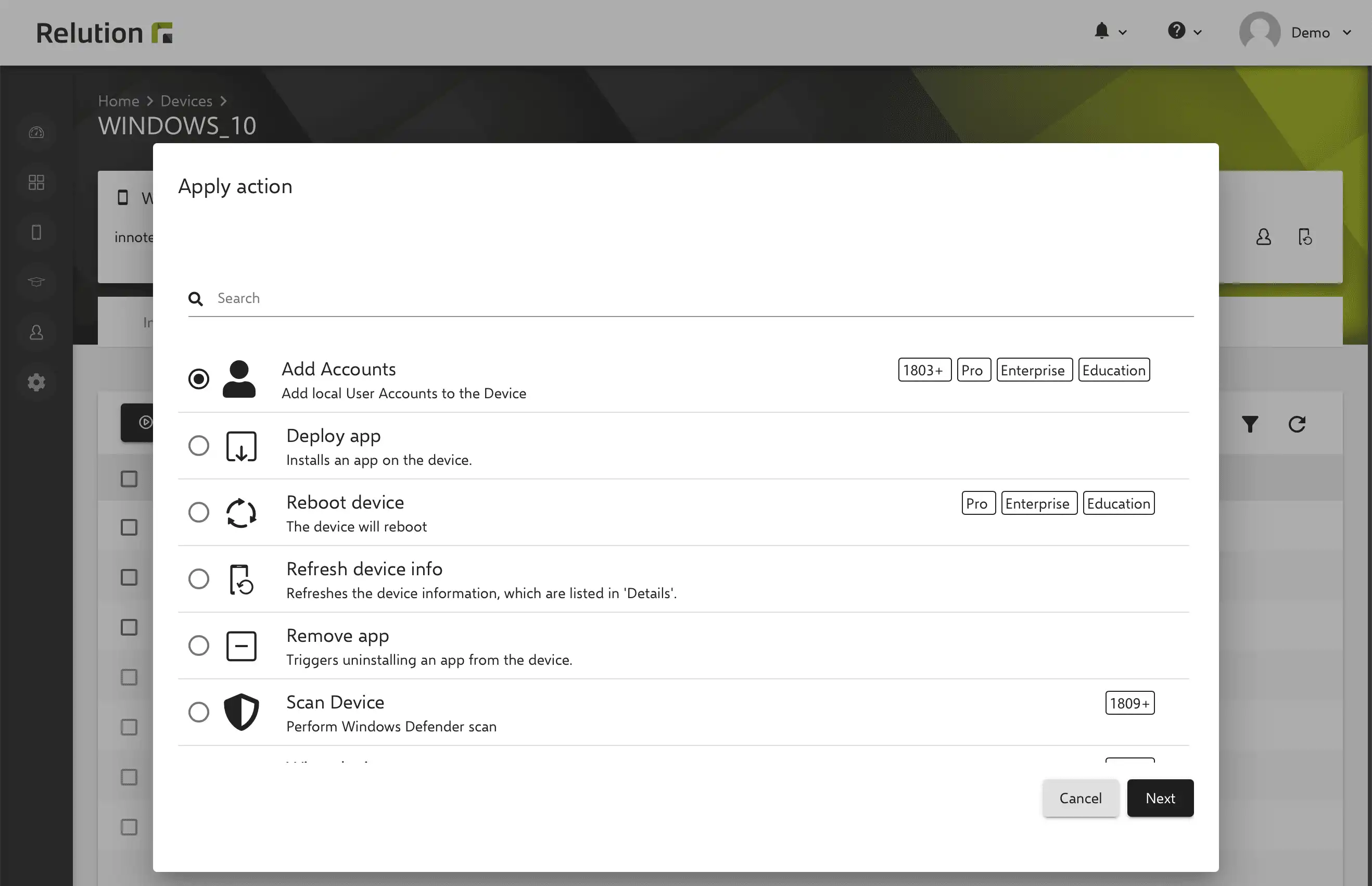1372x886 pixels.
Task: Click the Cancel button
Action: click(1081, 798)
